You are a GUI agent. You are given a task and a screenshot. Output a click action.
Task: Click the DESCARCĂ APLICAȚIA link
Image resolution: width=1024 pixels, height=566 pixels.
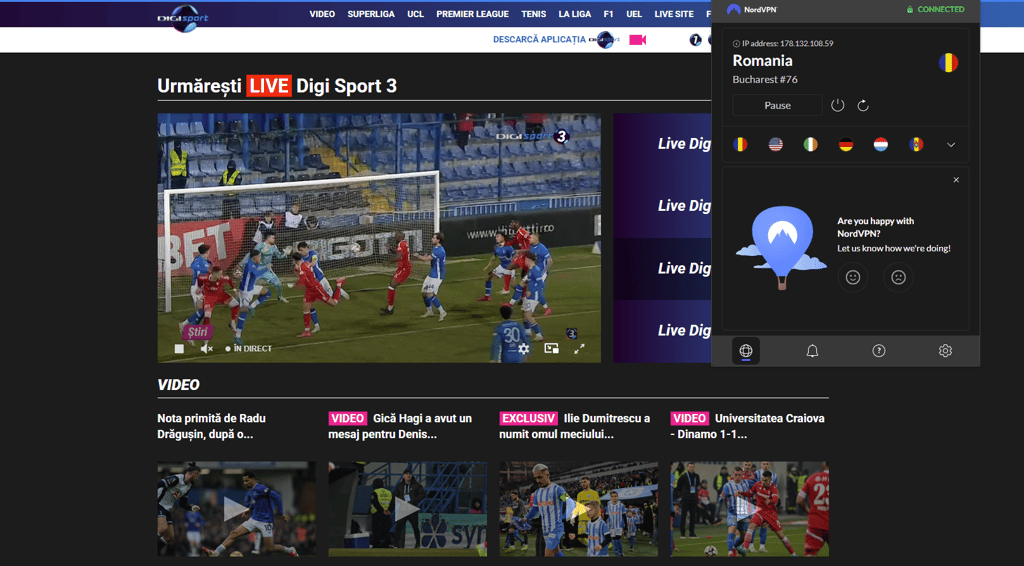pyautogui.click(x=539, y=39)
